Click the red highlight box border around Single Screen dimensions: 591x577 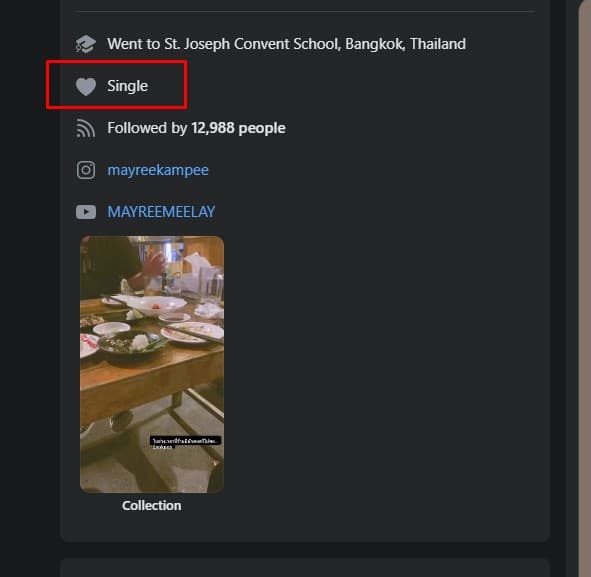pyautogui.click(x=116, y=62)
